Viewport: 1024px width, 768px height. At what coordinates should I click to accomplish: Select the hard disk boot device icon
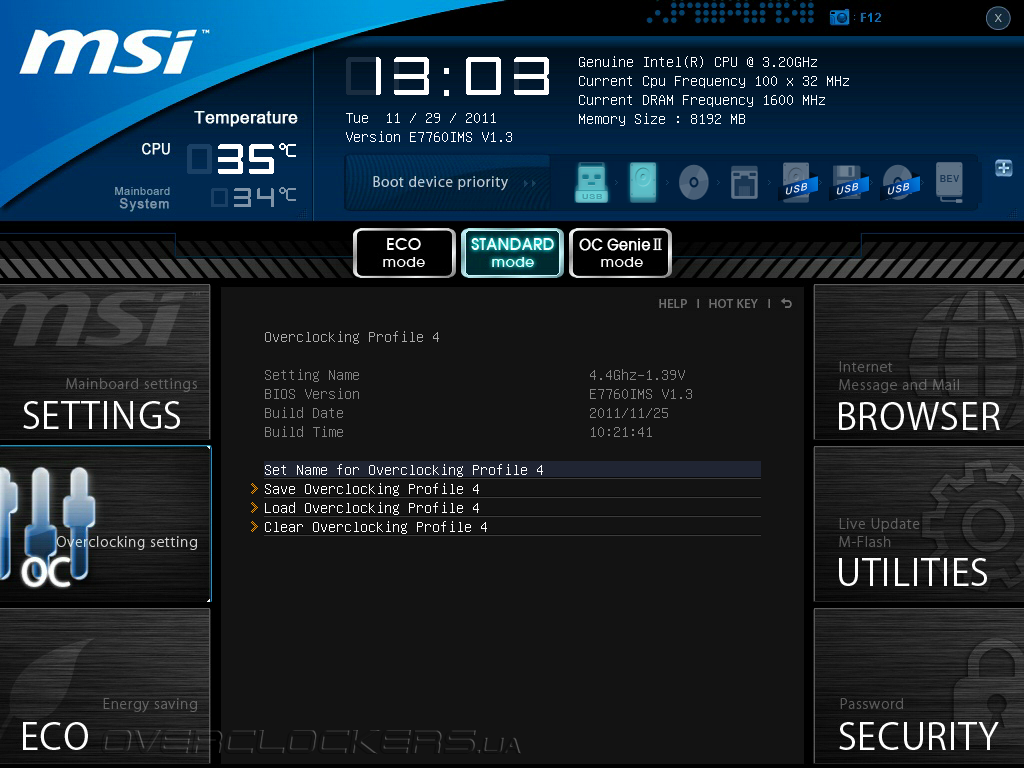[643, 182]
